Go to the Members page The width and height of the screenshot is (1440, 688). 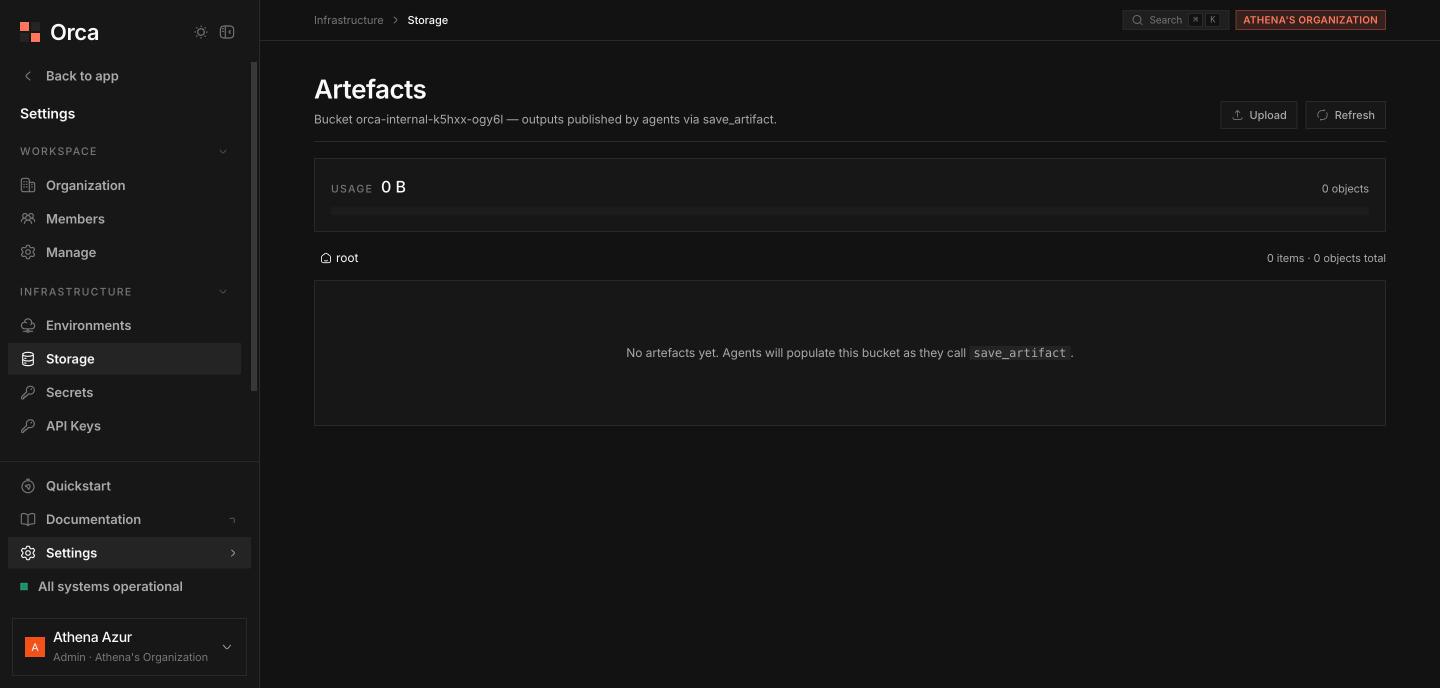[x=124, y=219]
